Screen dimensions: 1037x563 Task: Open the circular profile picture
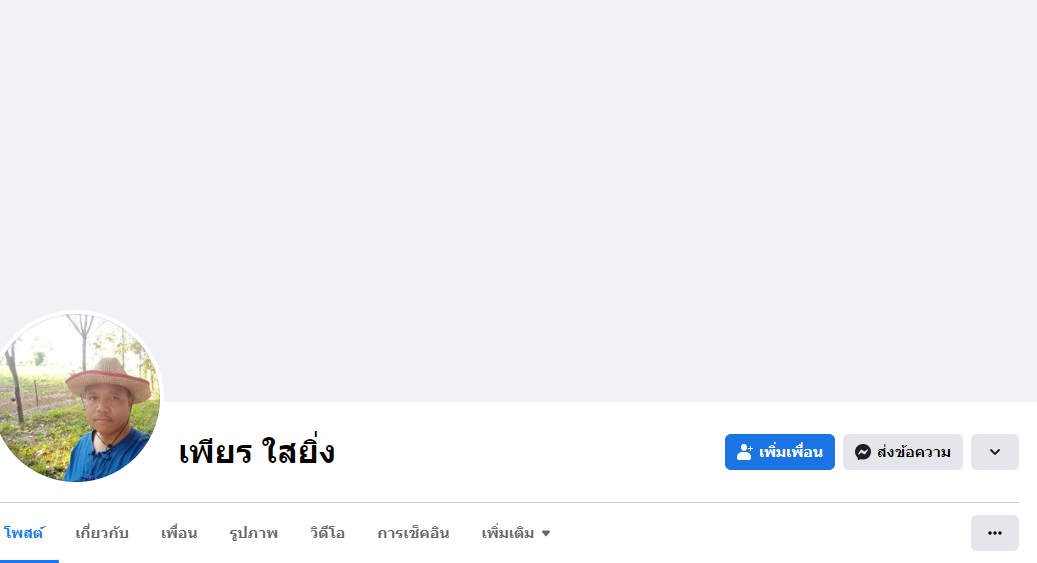(x=77, y=397)
